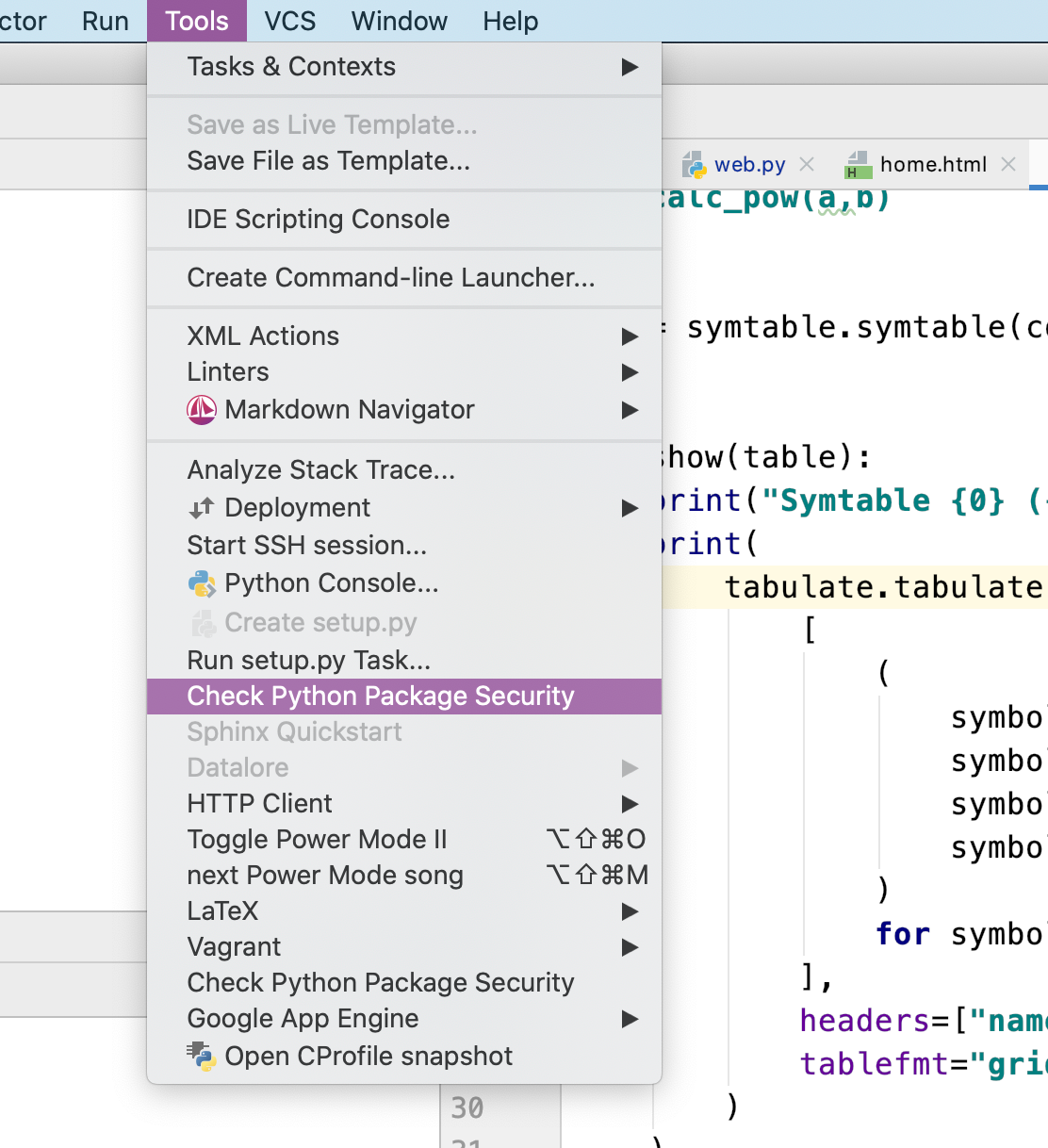
Task: Open Vagrant submenu
Action: pyautogui.click(x=404, y=947)
